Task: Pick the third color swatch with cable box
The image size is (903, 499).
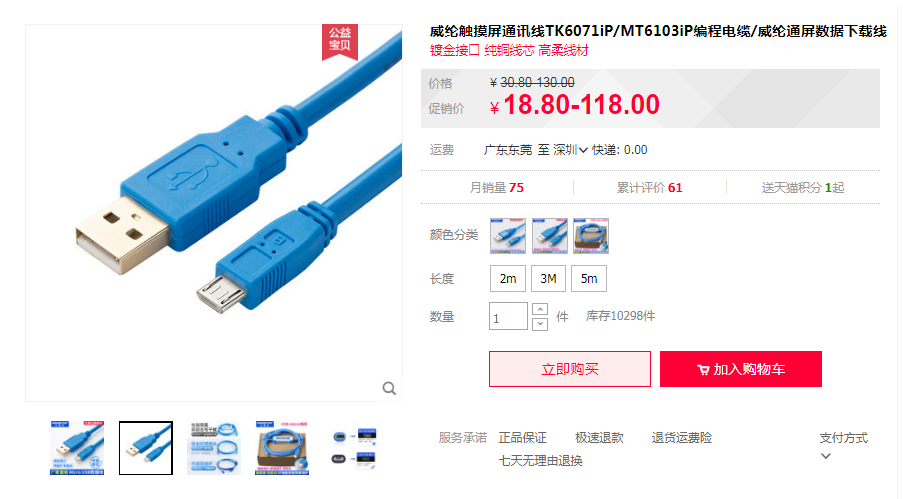Action: [x=591, y=236]
